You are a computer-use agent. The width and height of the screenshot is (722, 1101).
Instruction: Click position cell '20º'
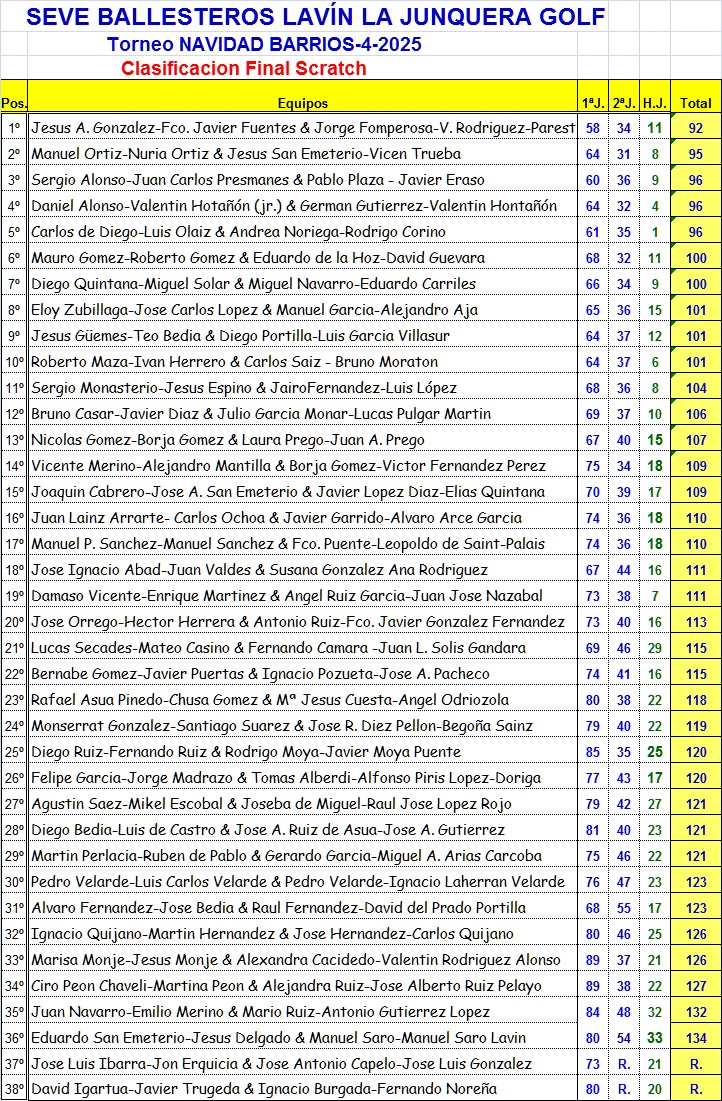pyautogui.click(x=14, y=622)
